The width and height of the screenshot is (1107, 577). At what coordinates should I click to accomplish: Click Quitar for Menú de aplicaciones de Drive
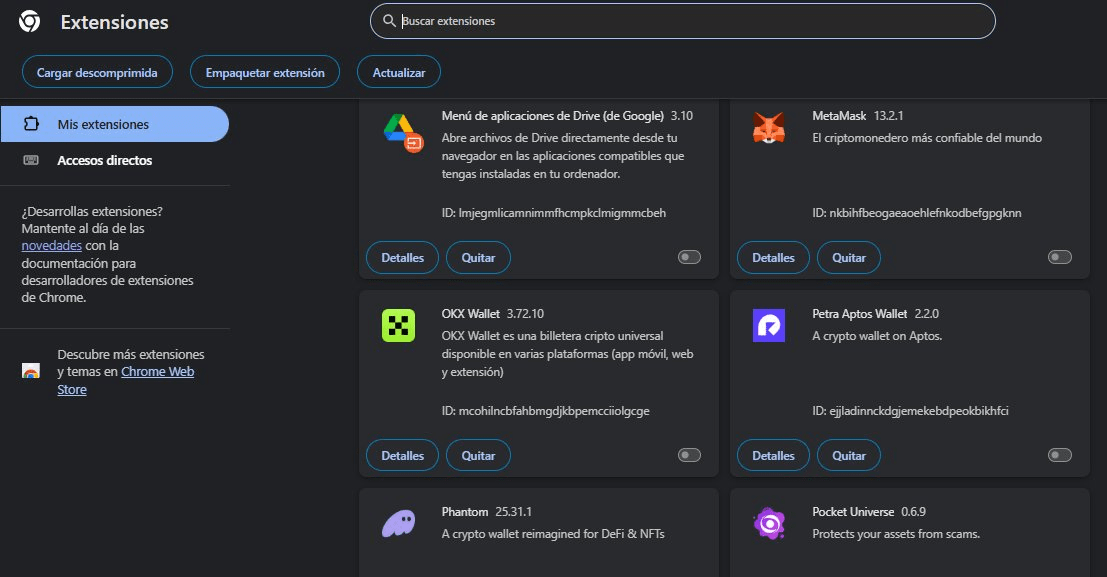tap(478, 258)
